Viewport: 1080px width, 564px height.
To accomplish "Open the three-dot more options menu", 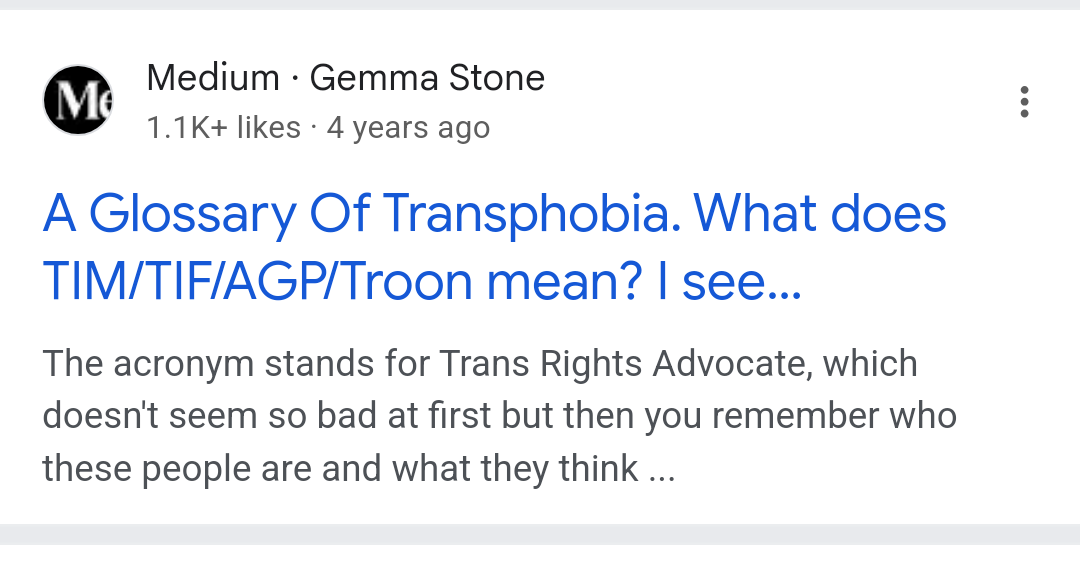I will click(1024, 102).
